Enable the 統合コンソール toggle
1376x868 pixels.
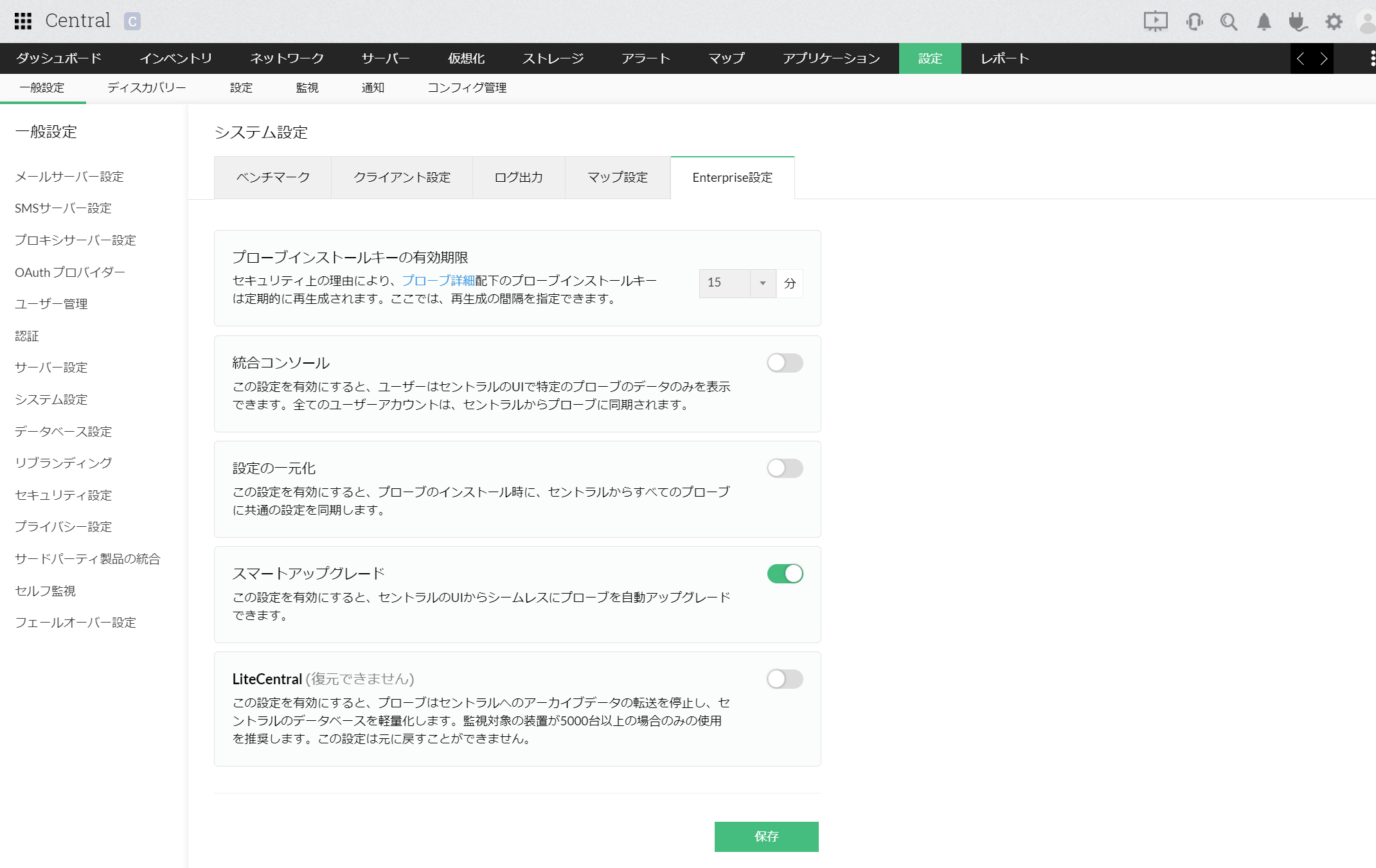tap(784, 363)
